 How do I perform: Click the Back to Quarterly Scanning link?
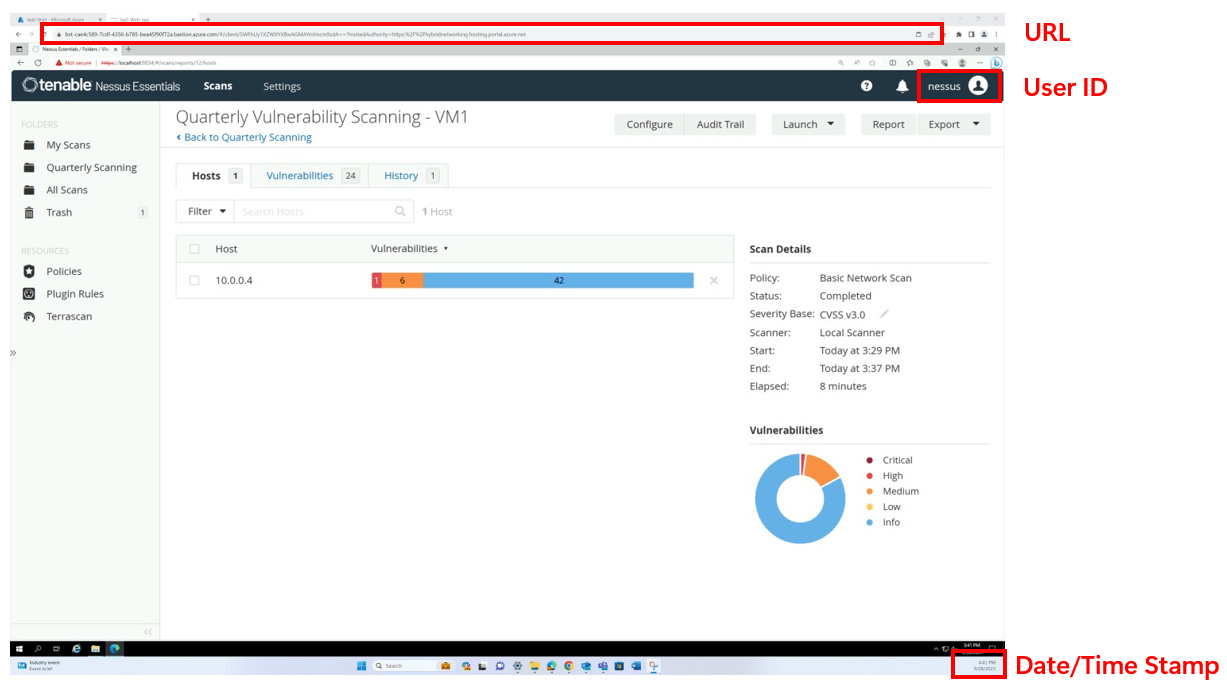(244, 136)
